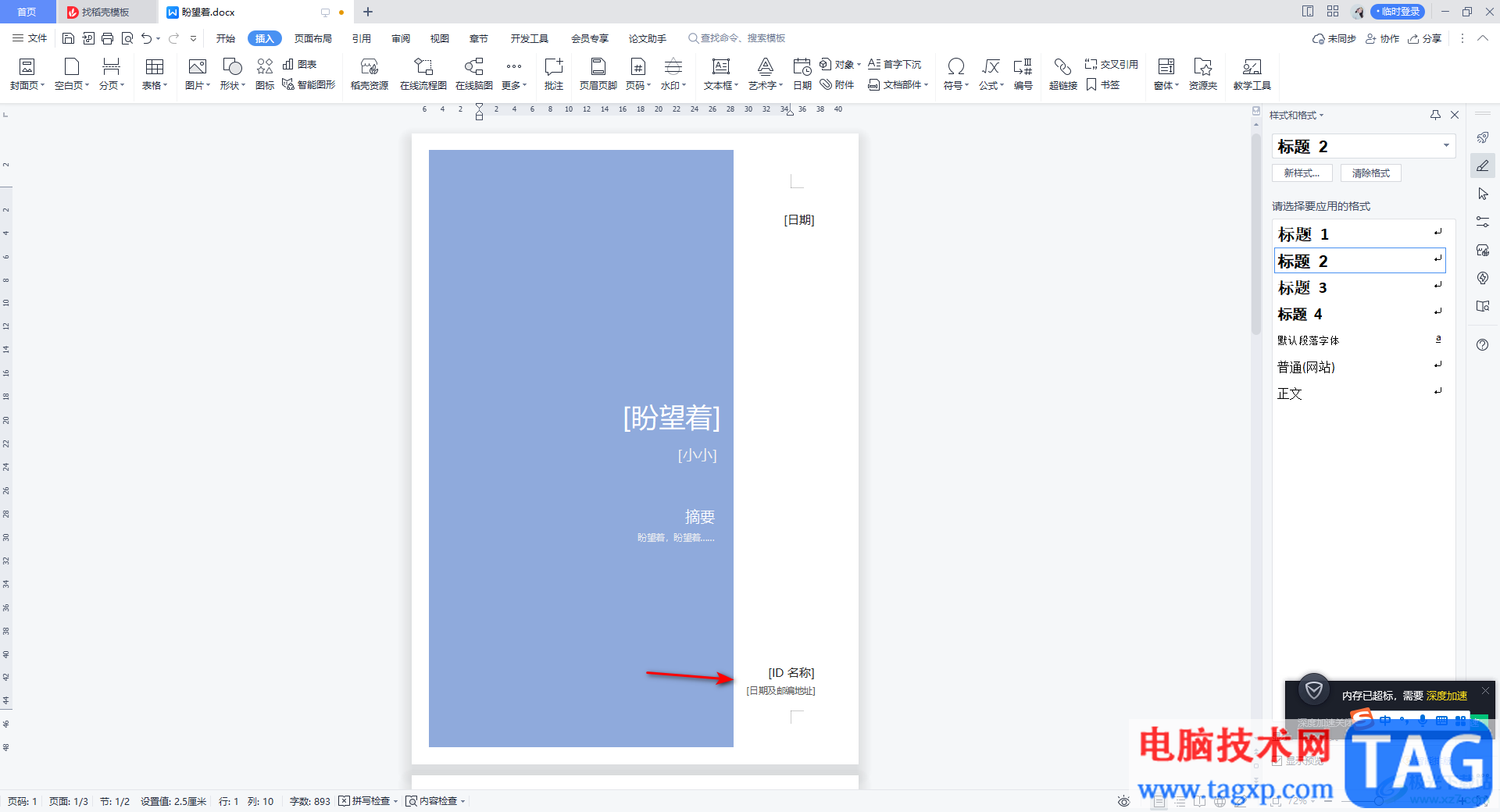
Task: Open the icon library (图标)
Action: [265, 74]
